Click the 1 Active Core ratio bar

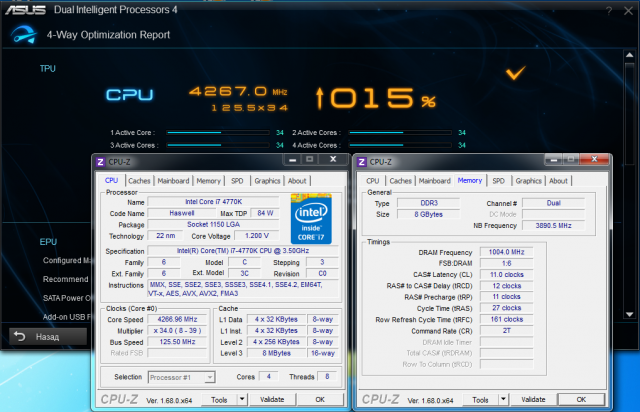point(218,133)
